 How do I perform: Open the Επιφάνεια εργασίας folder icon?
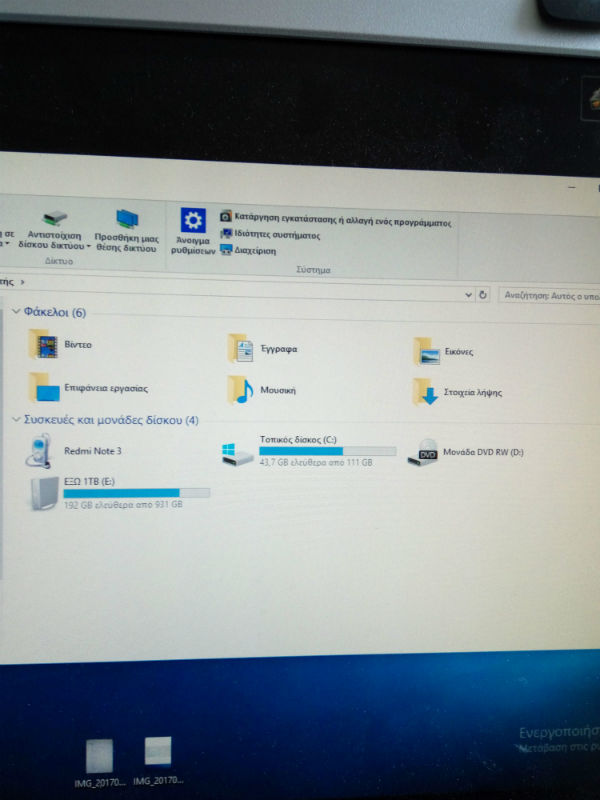(x=44, y=387)
